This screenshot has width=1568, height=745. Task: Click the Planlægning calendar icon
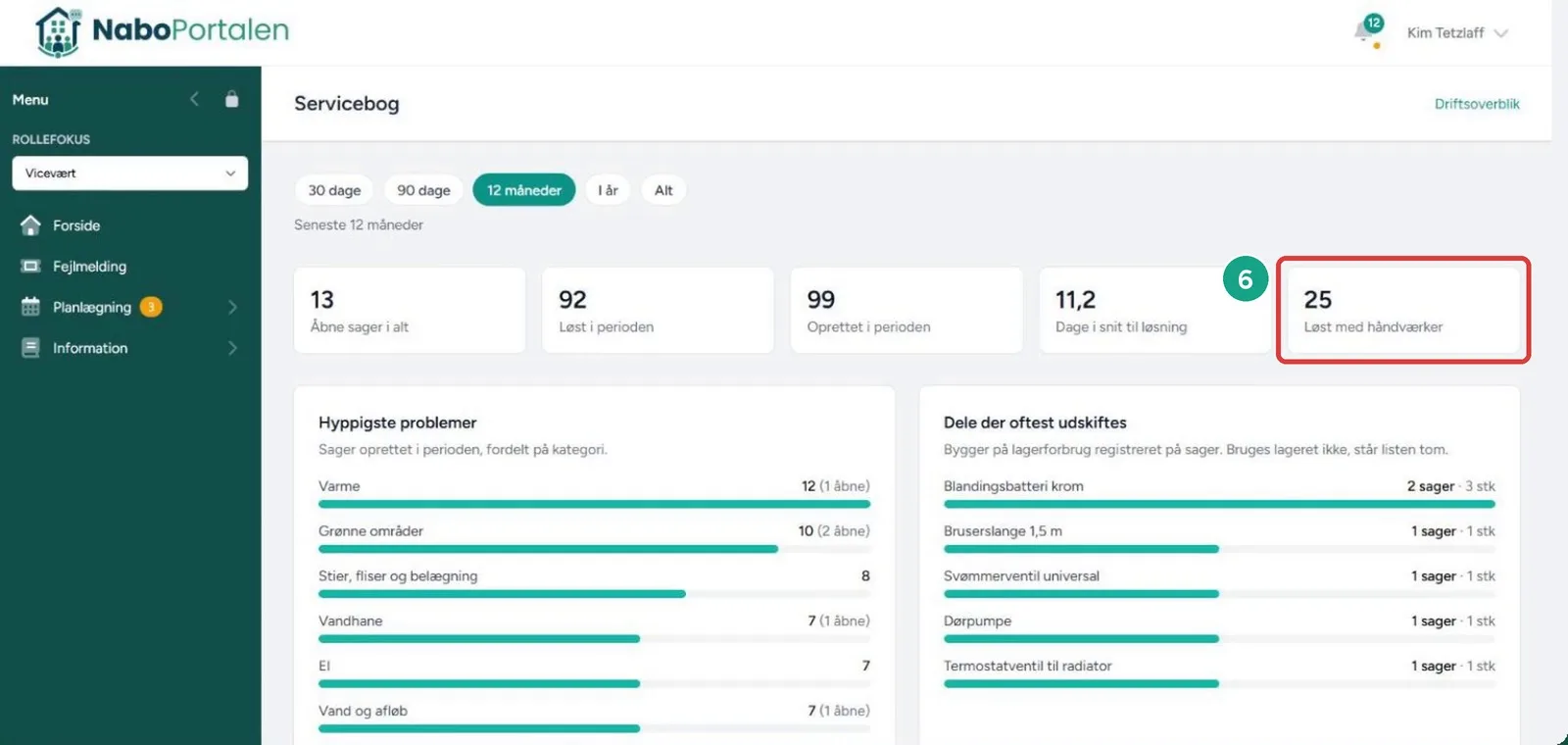(x=30, y=307)
